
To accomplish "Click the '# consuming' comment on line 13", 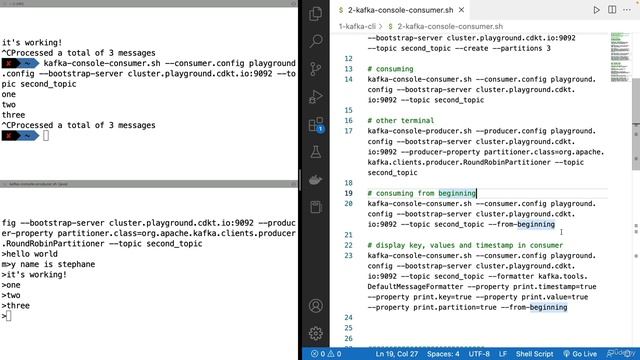I will (x=390, y=69).
